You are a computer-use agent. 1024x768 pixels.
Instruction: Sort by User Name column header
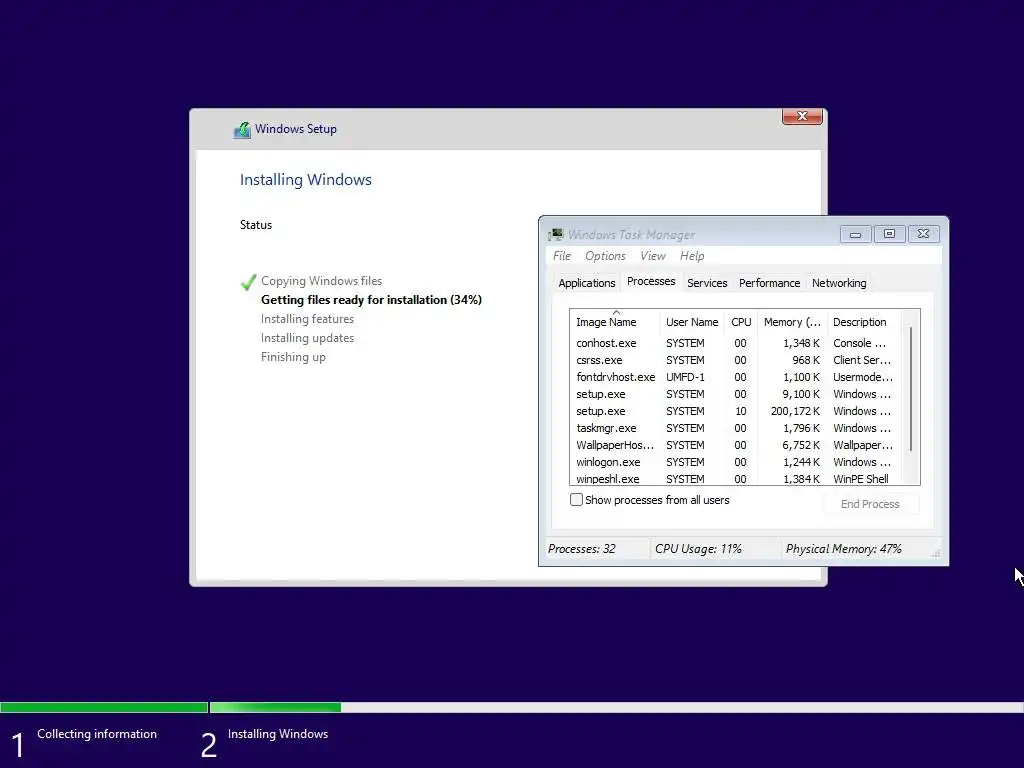coord(692,322)
